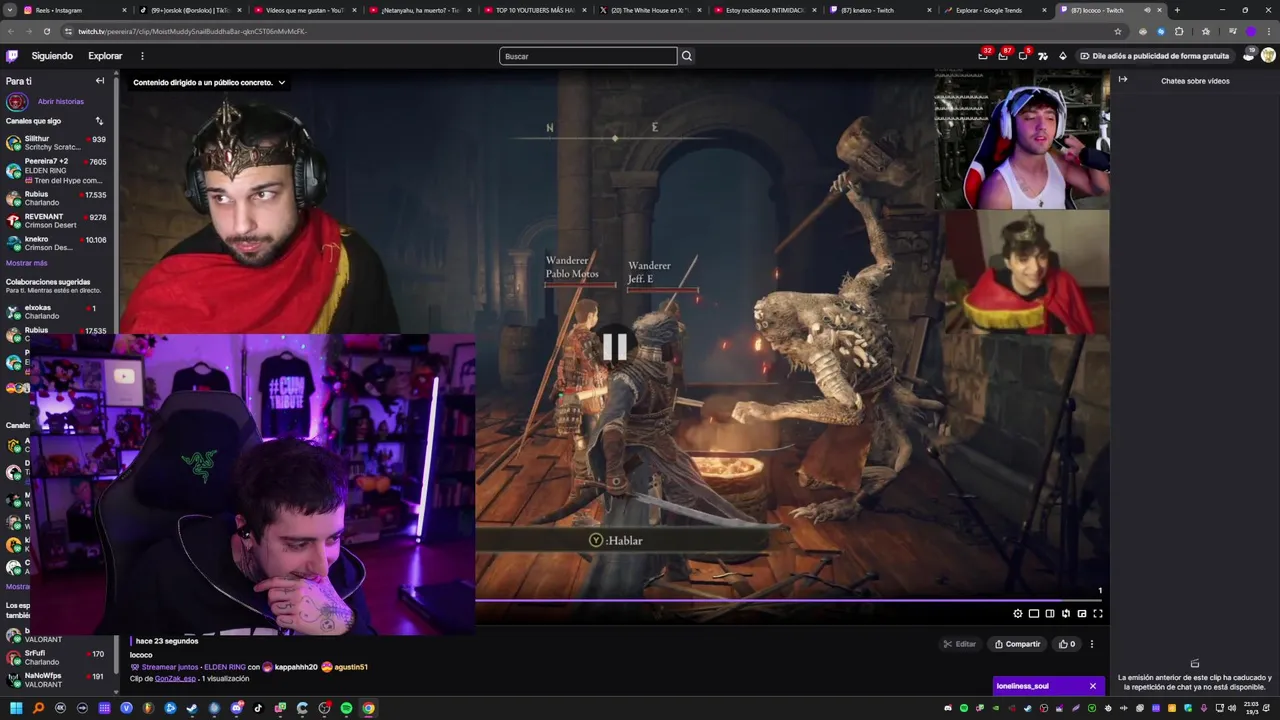
Task: Click the Bits diamond icon
Action: (x=1062, y=56)
